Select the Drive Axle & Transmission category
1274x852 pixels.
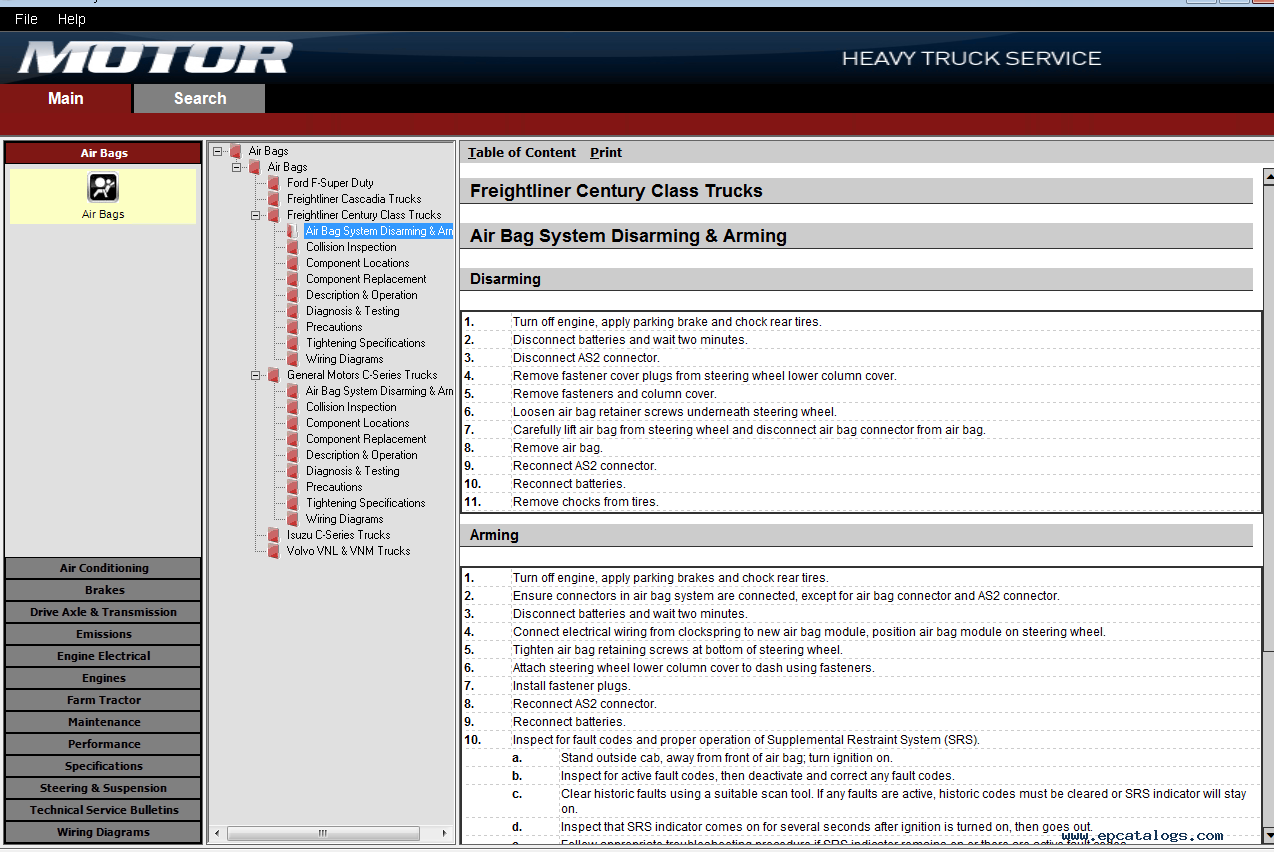click(x=104, y=612)
